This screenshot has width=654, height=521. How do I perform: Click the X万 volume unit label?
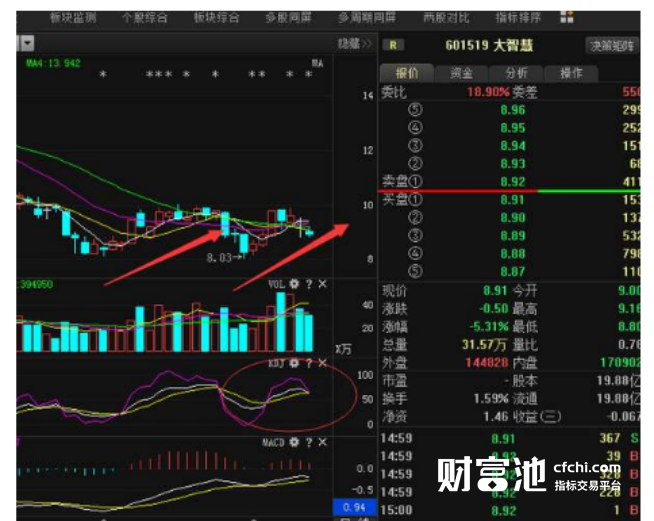tap(343, 349)
